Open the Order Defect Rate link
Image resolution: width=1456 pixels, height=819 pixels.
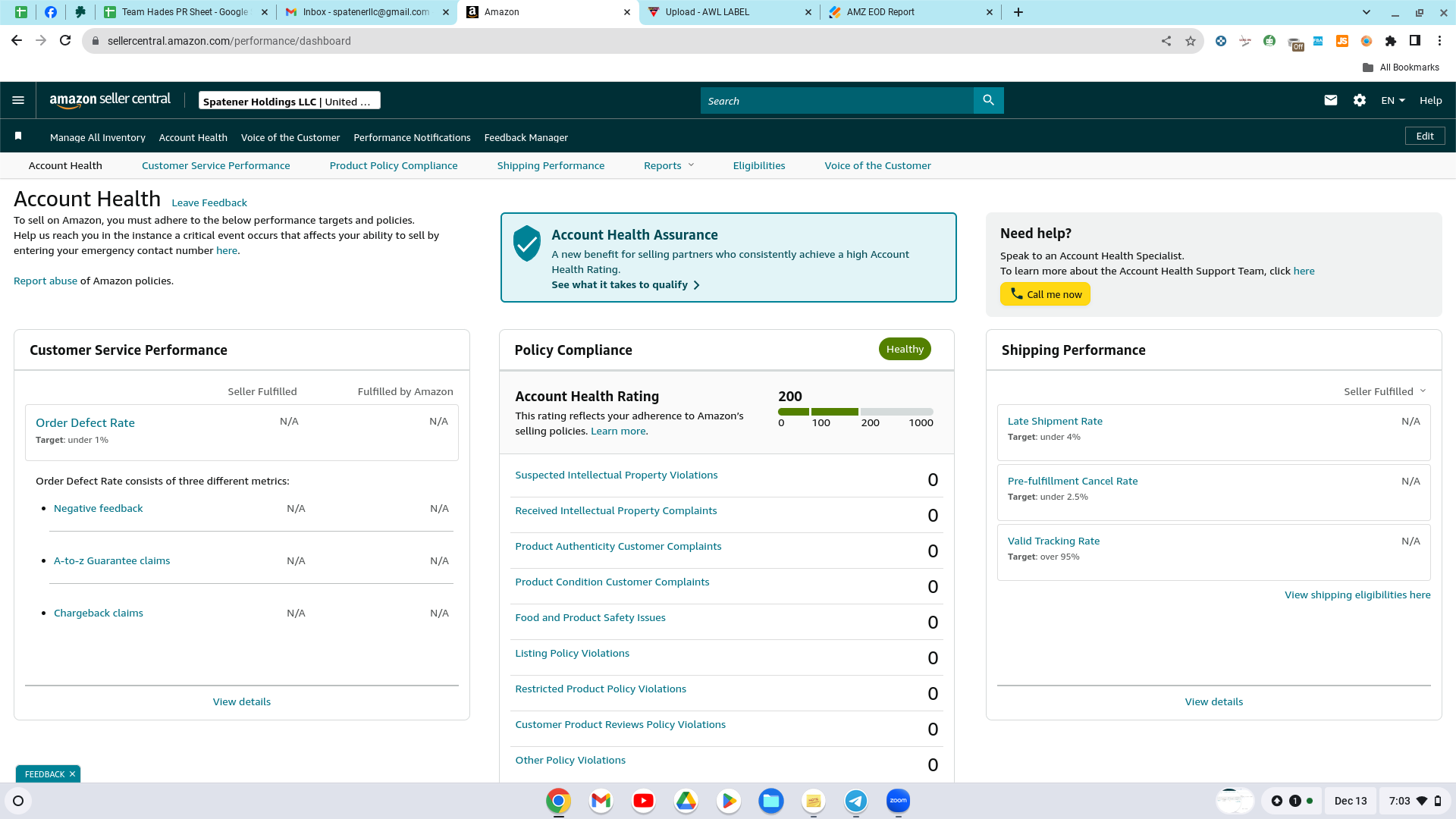click(85, 422)
